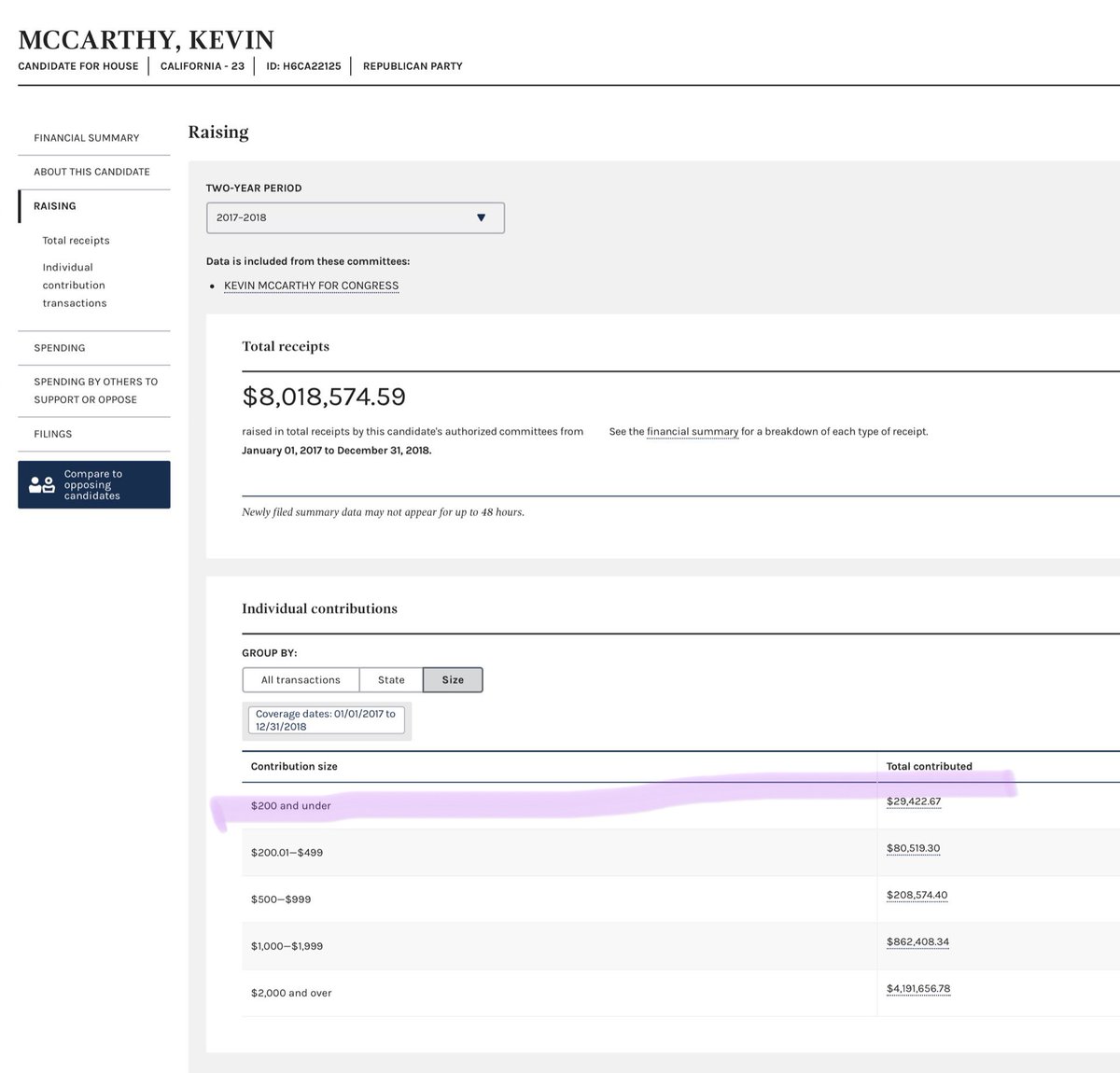
Task: Open the two-year period dropdown arrow
Action: click(481, 217)
